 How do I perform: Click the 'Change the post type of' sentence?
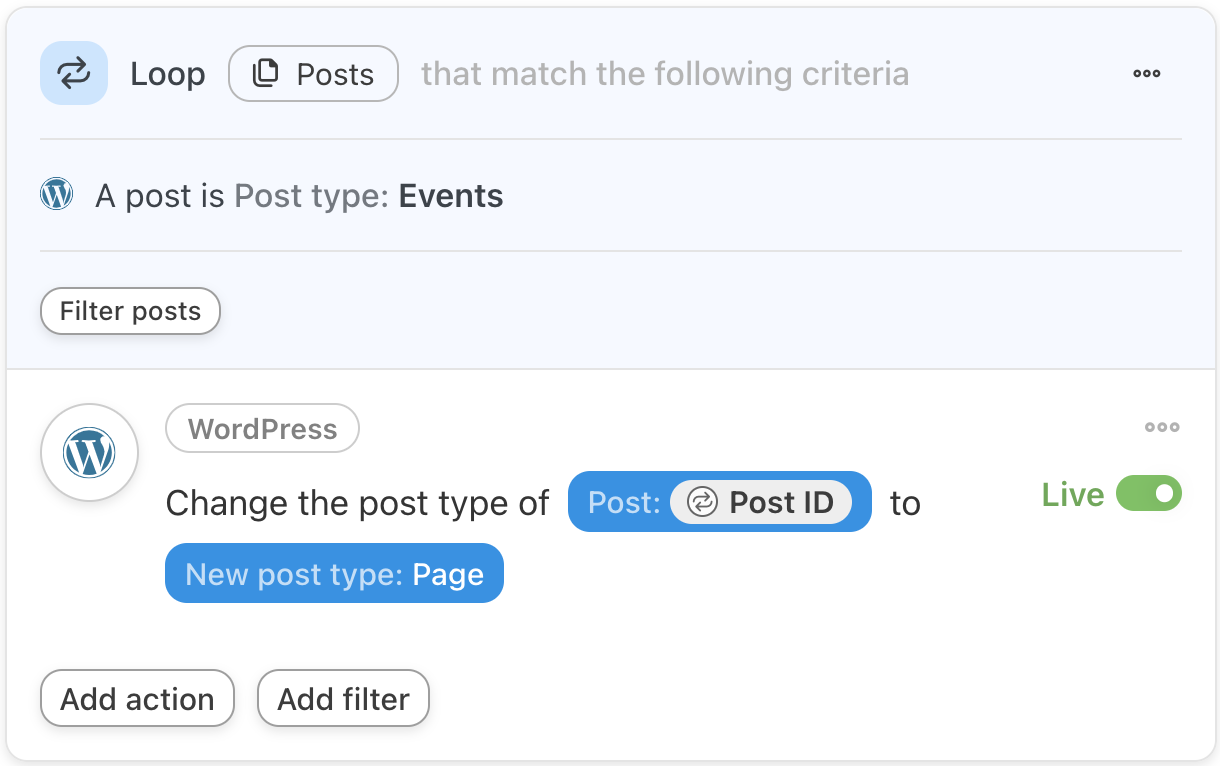tap(357, 503)
